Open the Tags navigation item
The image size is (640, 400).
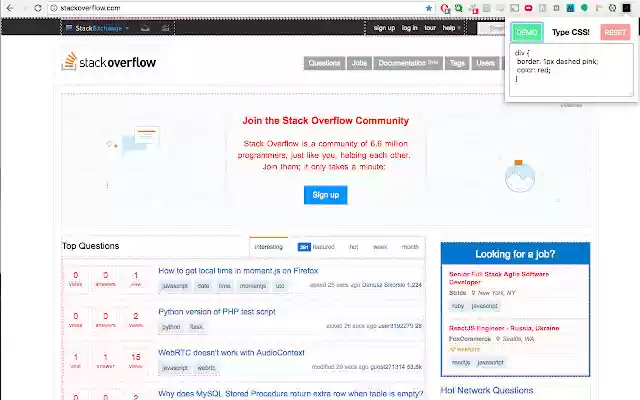[x=457, y=63]
